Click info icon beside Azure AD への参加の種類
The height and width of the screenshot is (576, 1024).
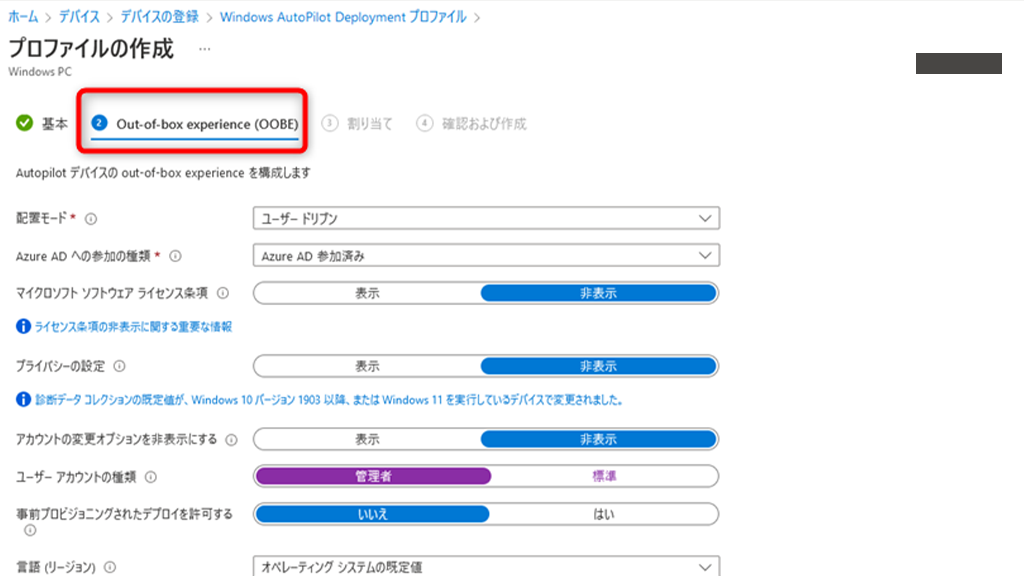[x=175, y=256]
